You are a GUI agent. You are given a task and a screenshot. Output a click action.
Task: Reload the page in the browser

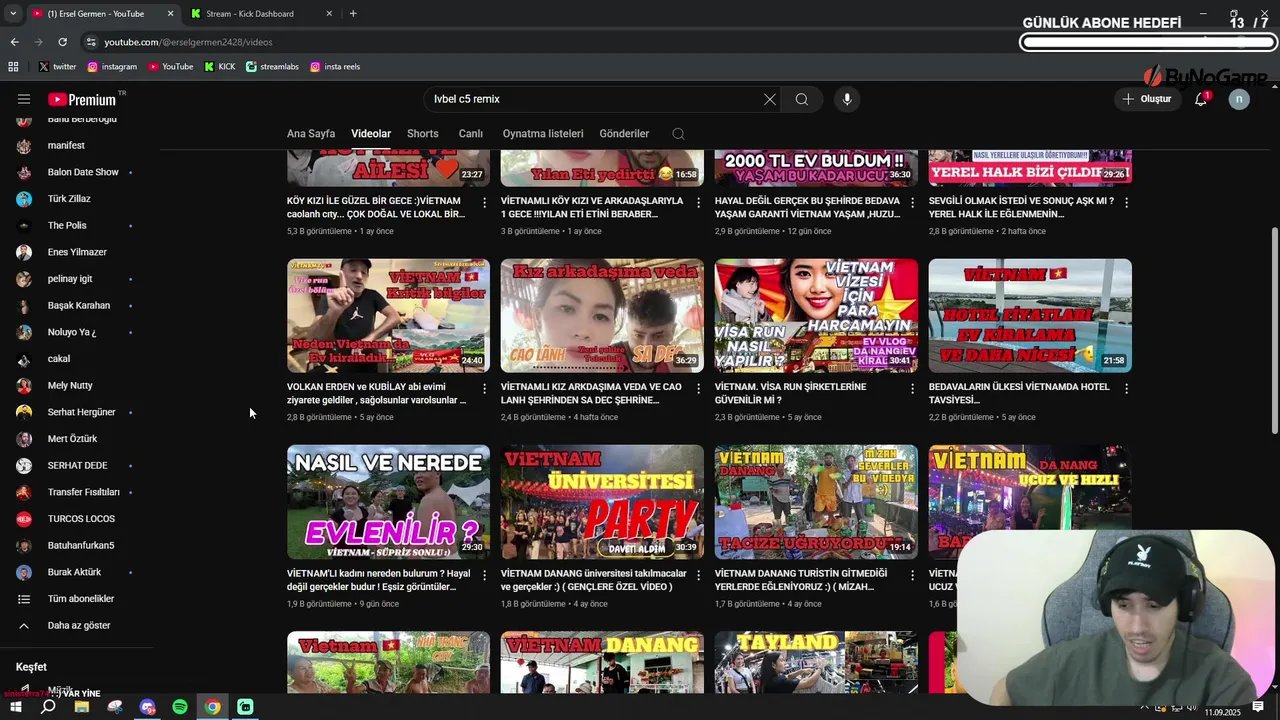point(62,42)
